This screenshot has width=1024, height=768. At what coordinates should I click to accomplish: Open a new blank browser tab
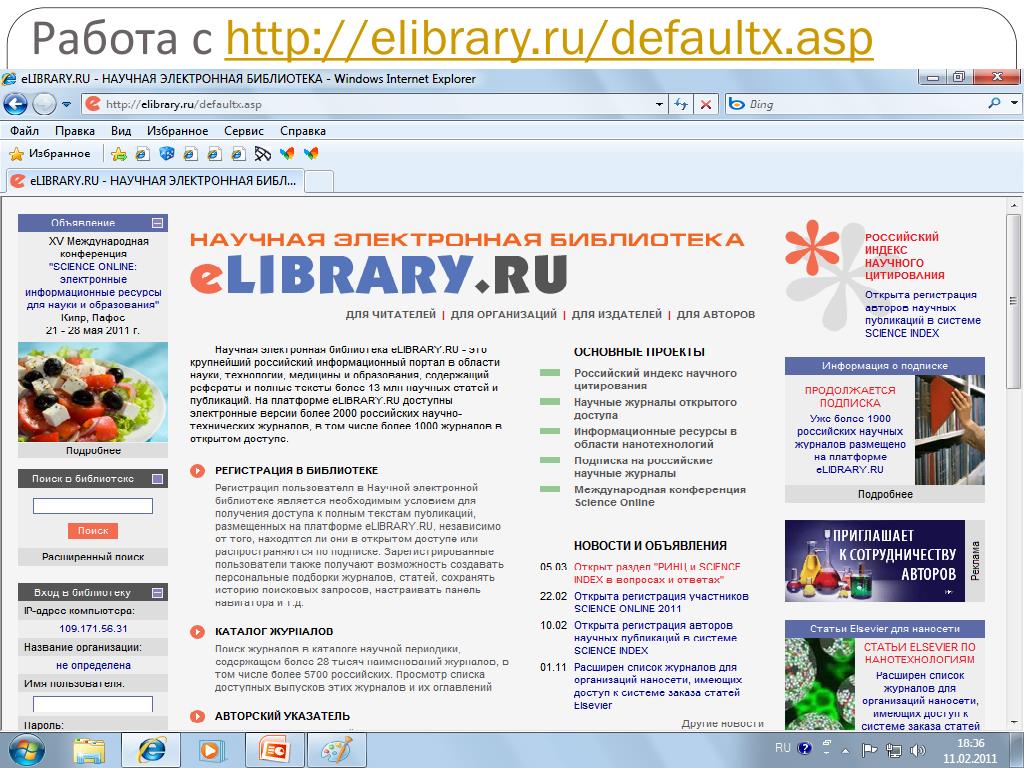click(x=319, y=181)
